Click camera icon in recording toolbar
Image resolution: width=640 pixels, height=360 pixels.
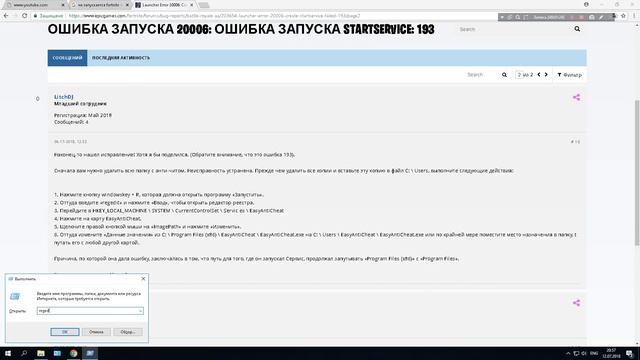tap(591, 17)
